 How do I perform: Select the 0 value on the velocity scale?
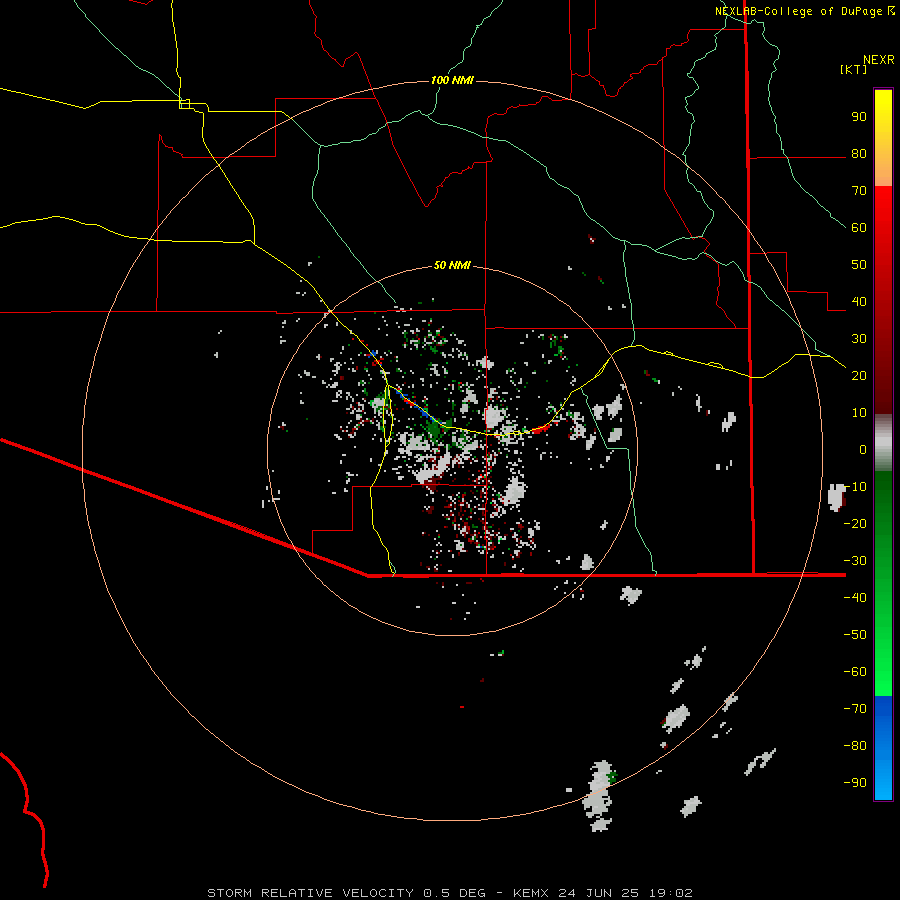tap(863, 450)
